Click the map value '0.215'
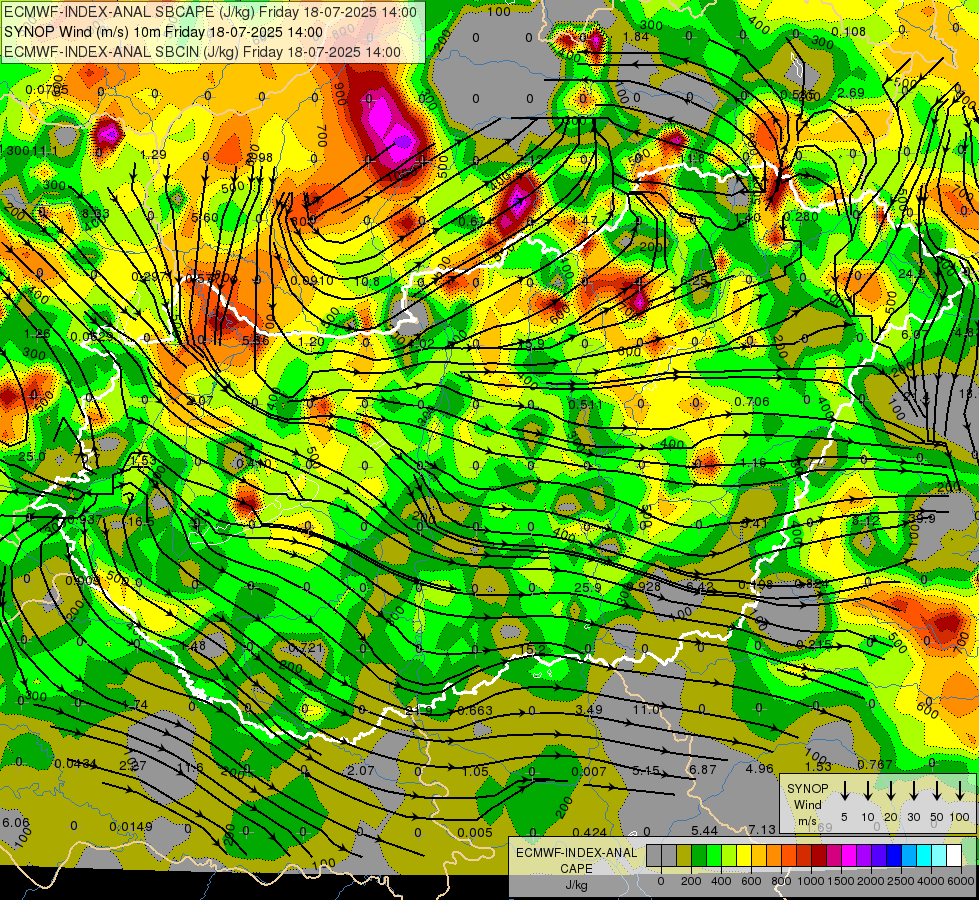Screen dimensions: 979x900 pyautogui.click(x=814, y=644)
